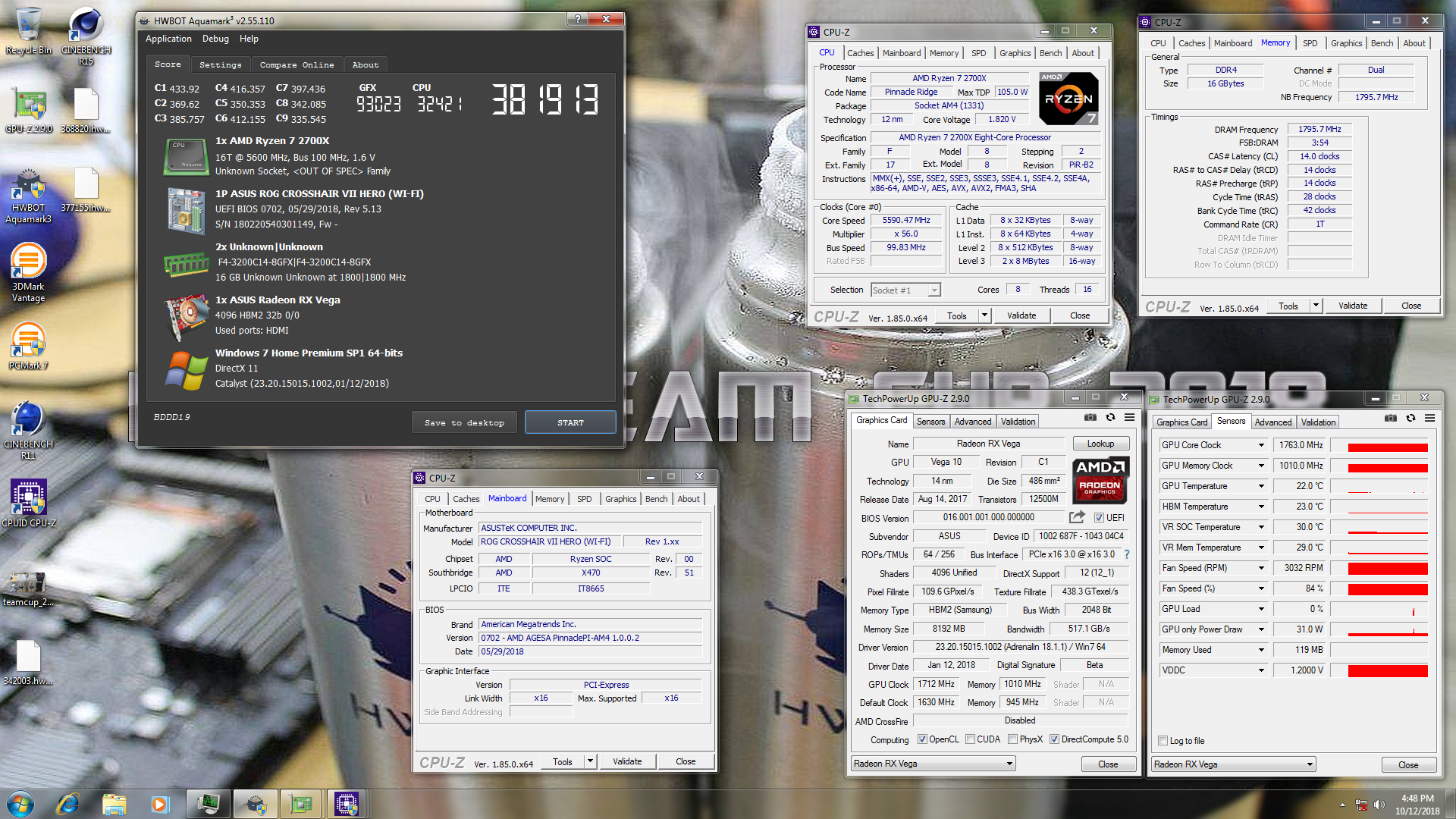Launch Internet Explorer from the taskbar
The image size is (1456, 819).
67,803
